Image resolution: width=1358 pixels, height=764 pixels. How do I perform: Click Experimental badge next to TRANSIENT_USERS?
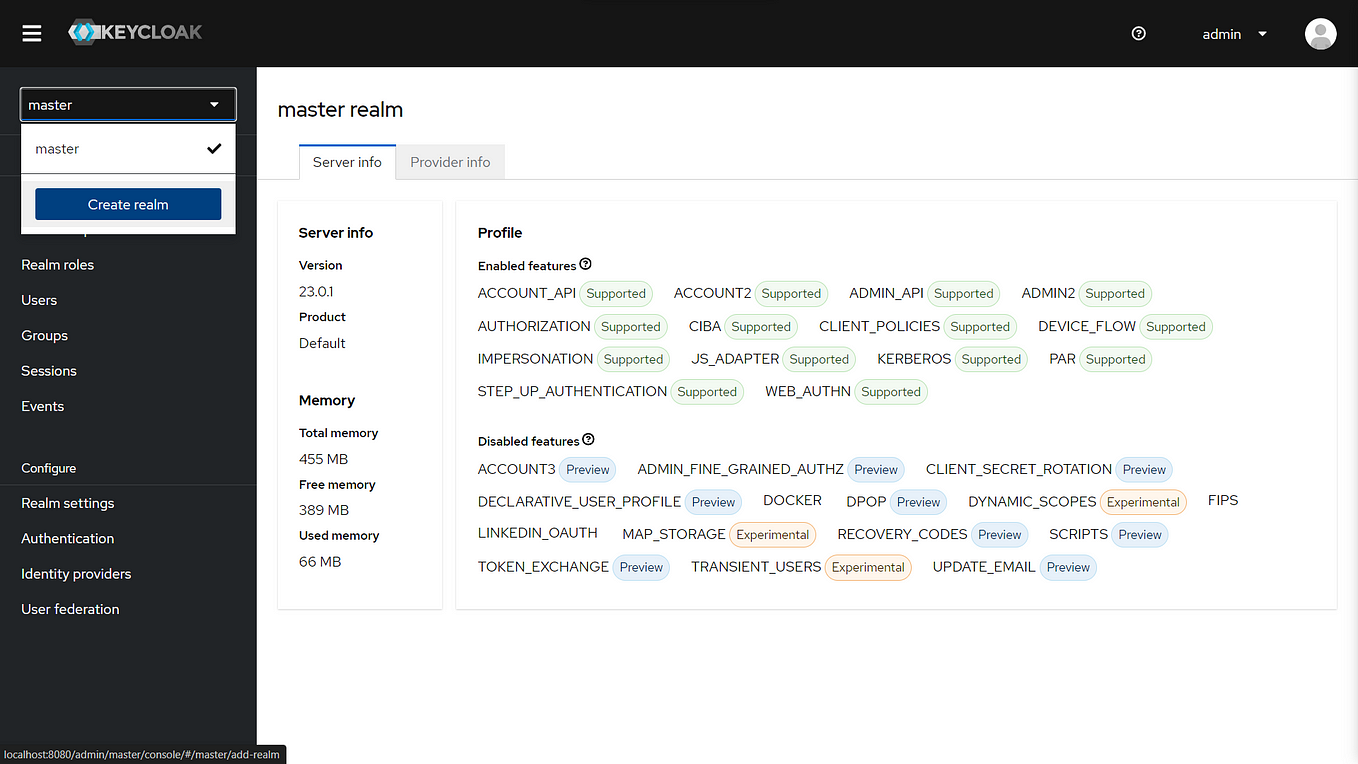tap(868, 567)
